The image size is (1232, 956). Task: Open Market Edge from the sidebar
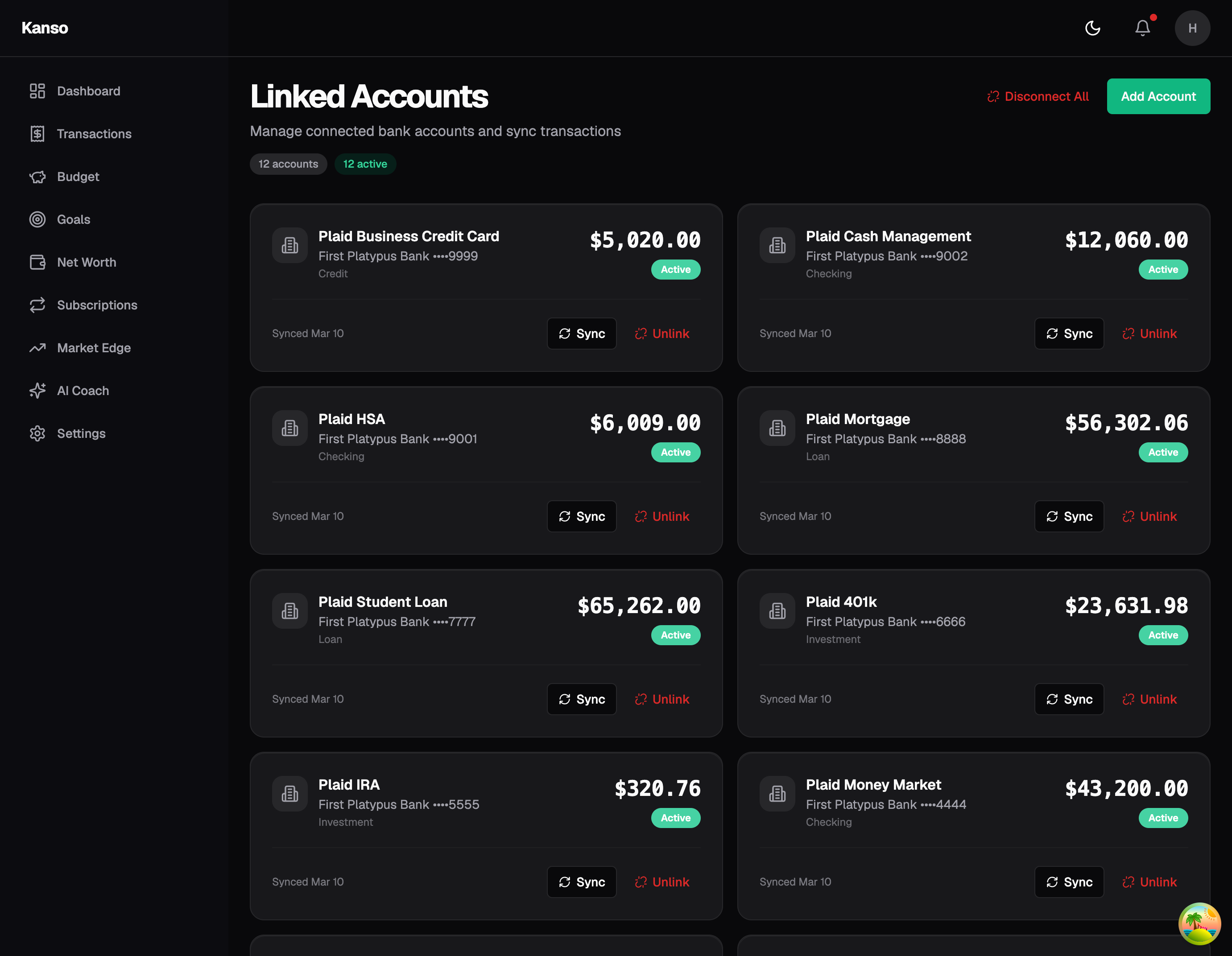coord(94,348)
